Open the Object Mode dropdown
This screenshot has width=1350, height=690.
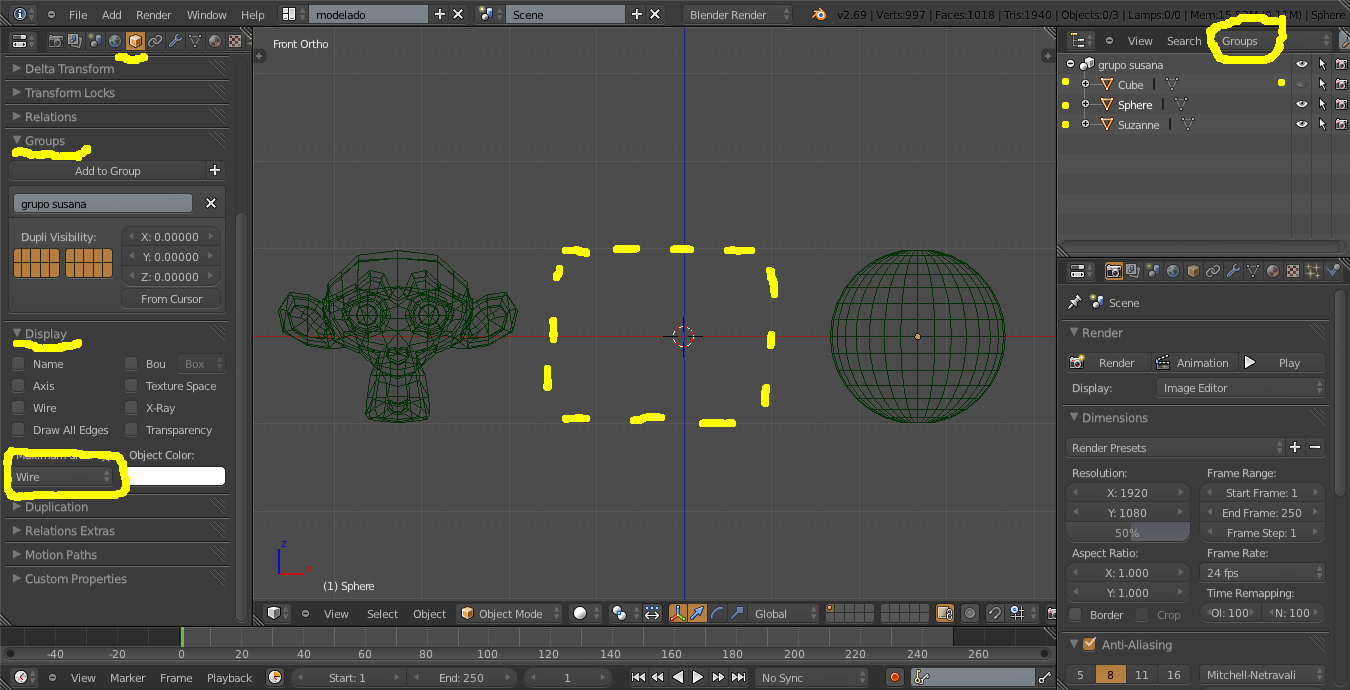pos(507,613)
